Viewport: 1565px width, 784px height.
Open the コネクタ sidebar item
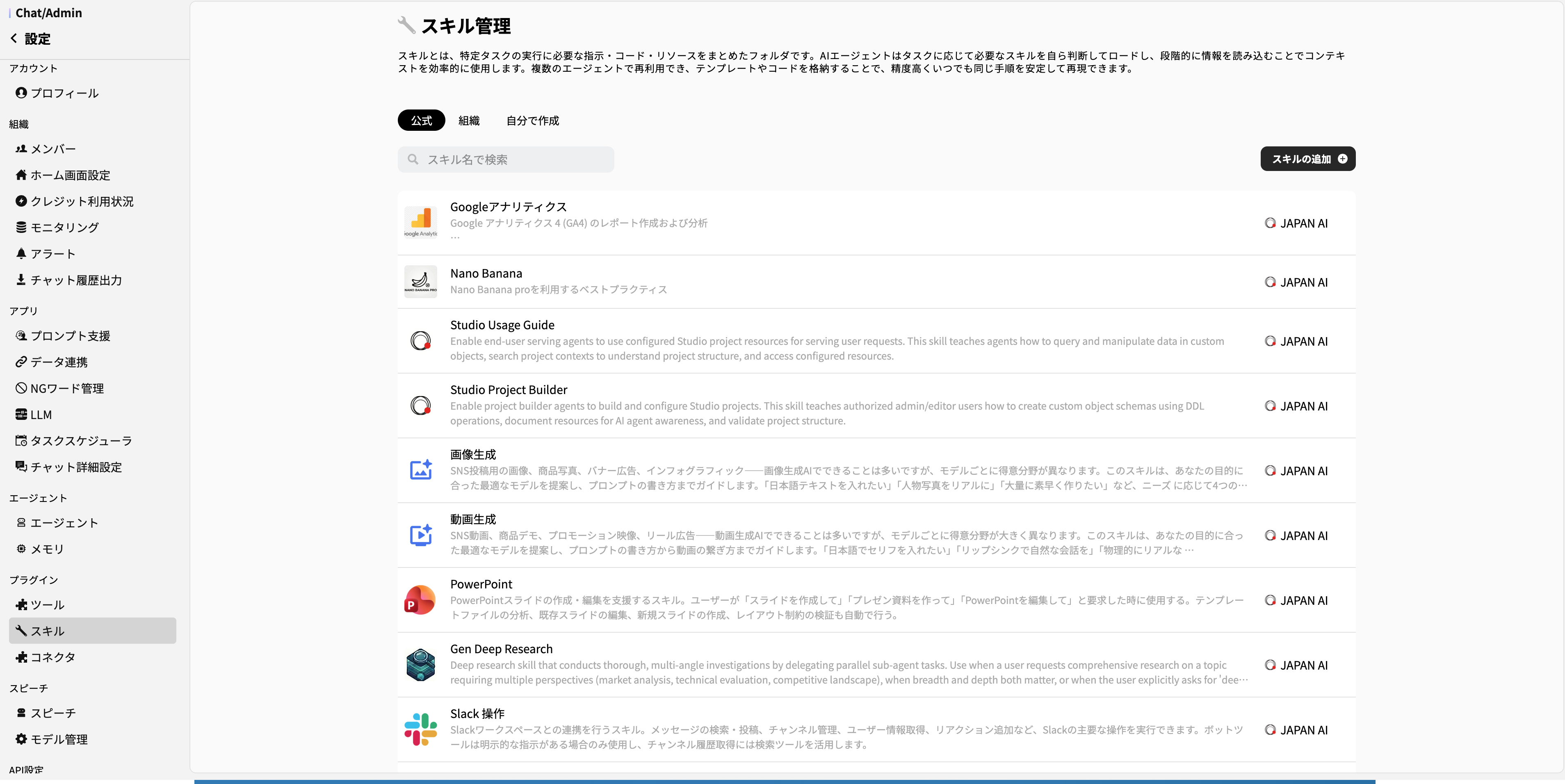53,657
